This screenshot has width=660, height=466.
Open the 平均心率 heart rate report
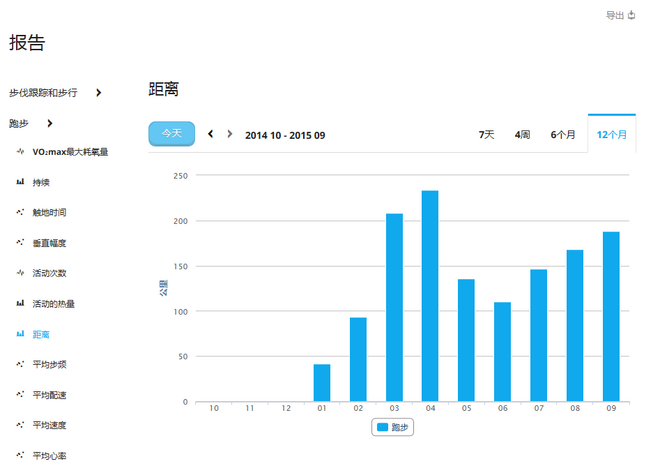[49, 456]
